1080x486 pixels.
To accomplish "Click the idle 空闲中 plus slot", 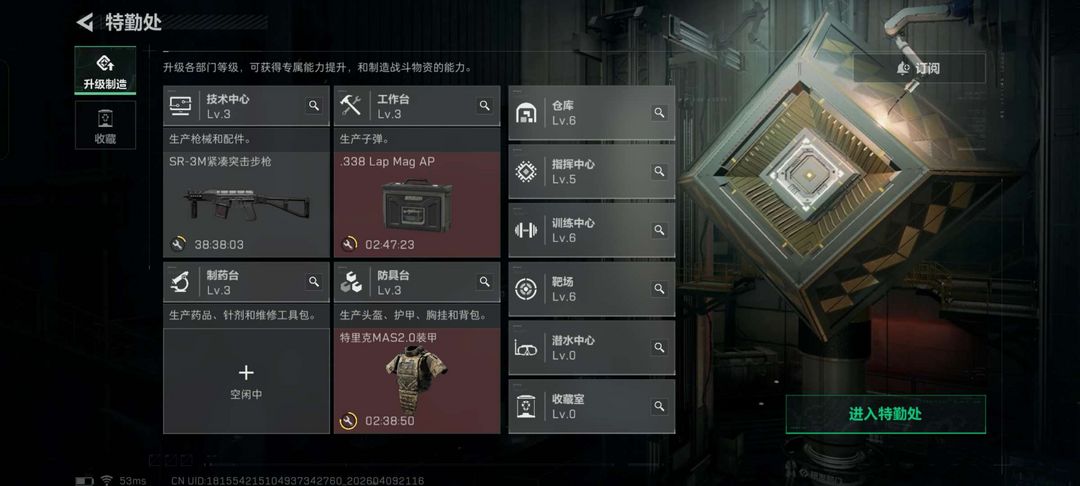I will pos(247,381).
